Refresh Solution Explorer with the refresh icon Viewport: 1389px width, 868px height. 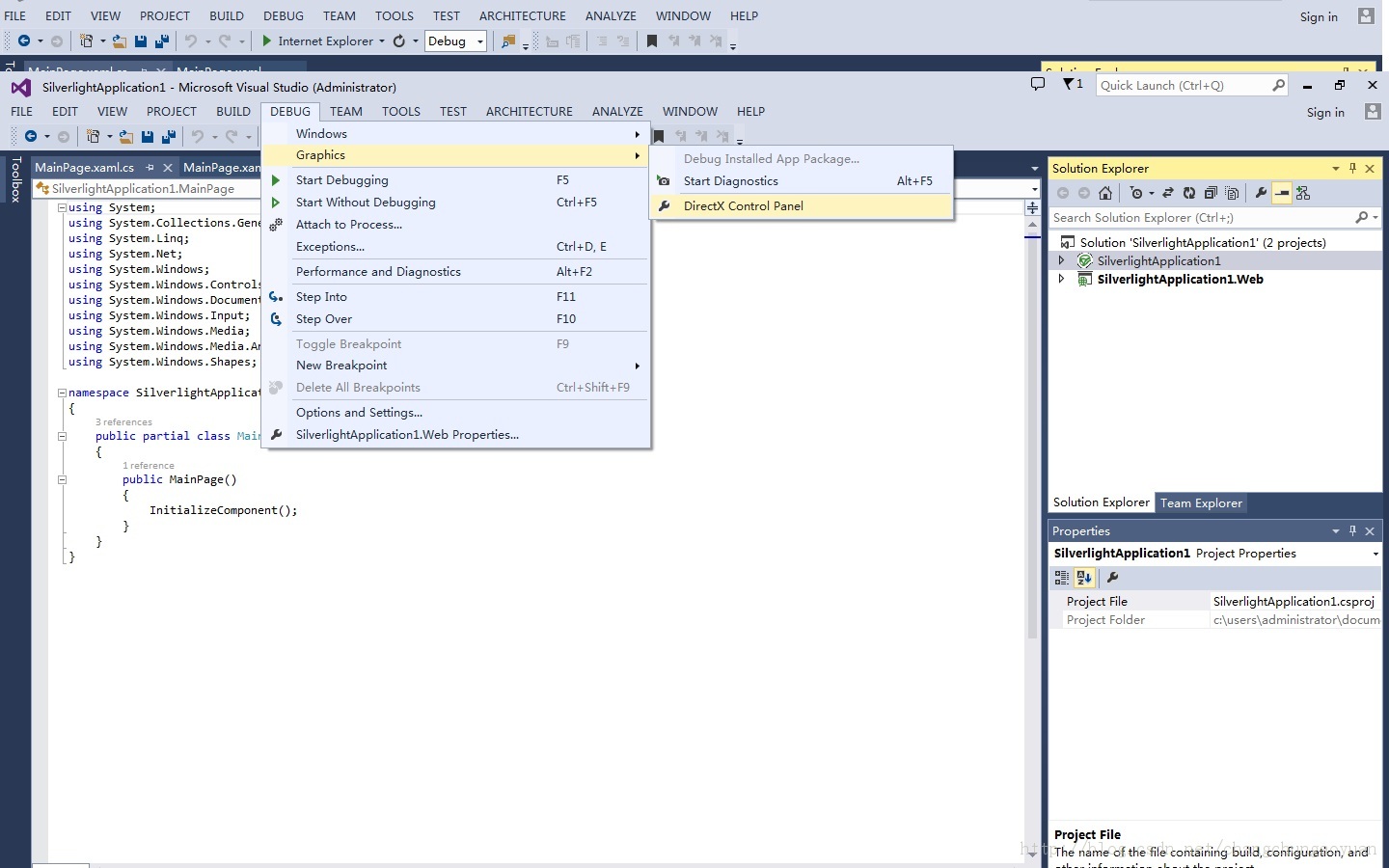click(x=1189, y=193)
